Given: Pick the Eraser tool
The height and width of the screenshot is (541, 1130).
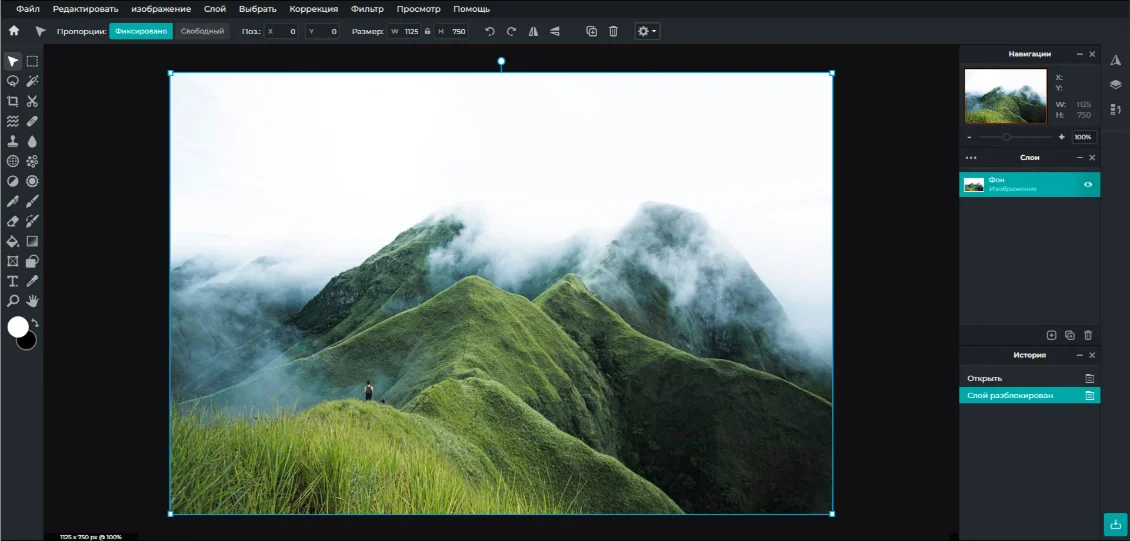Looking at the screenshot, I should [x=13, y=221].
